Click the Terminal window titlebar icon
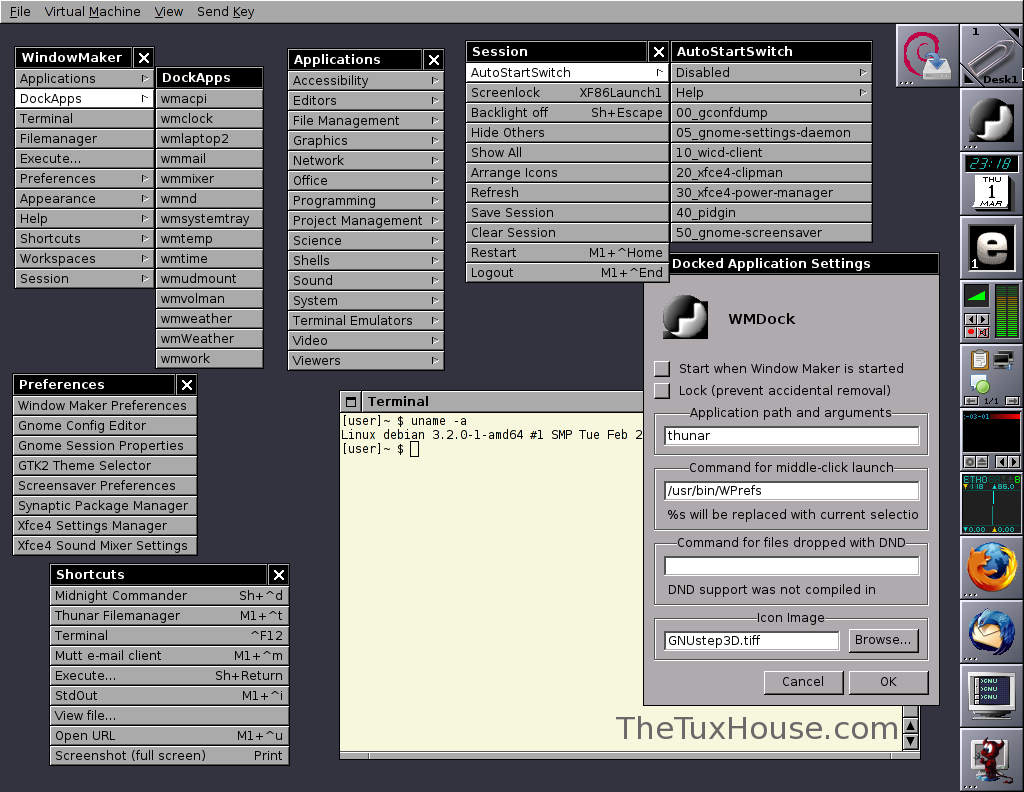The image size is (1024, 792). (351, 402)
